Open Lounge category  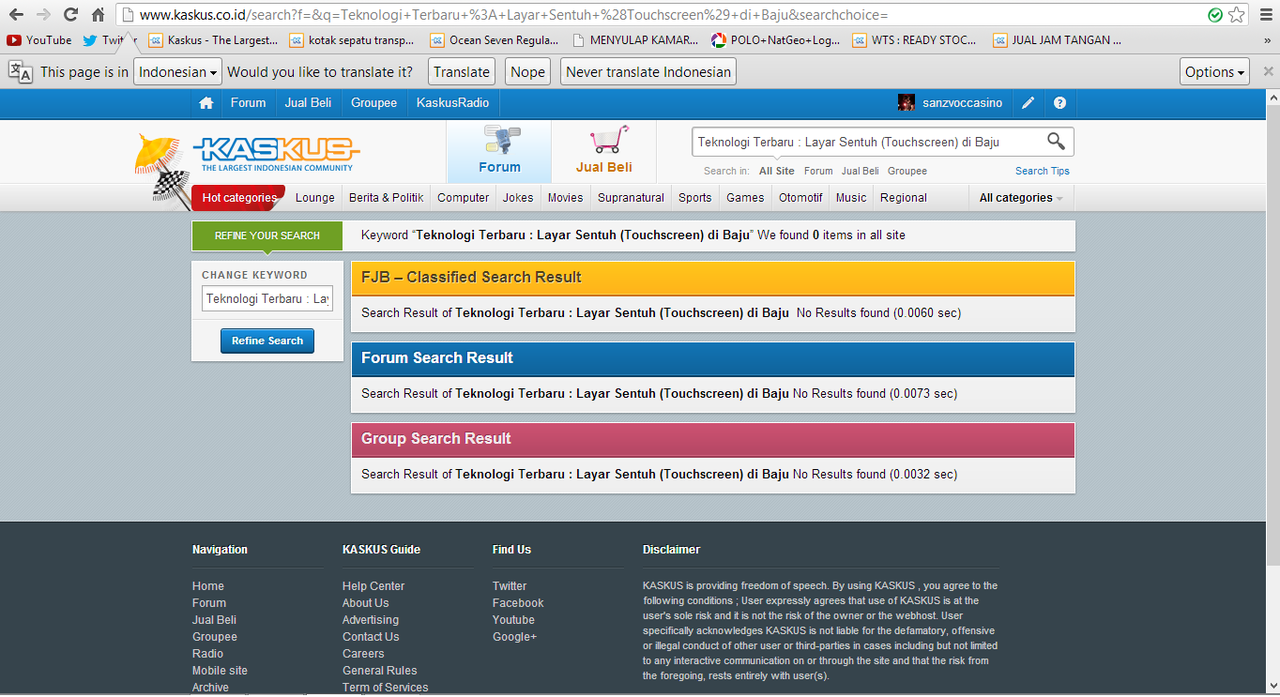tap(315, 198)
